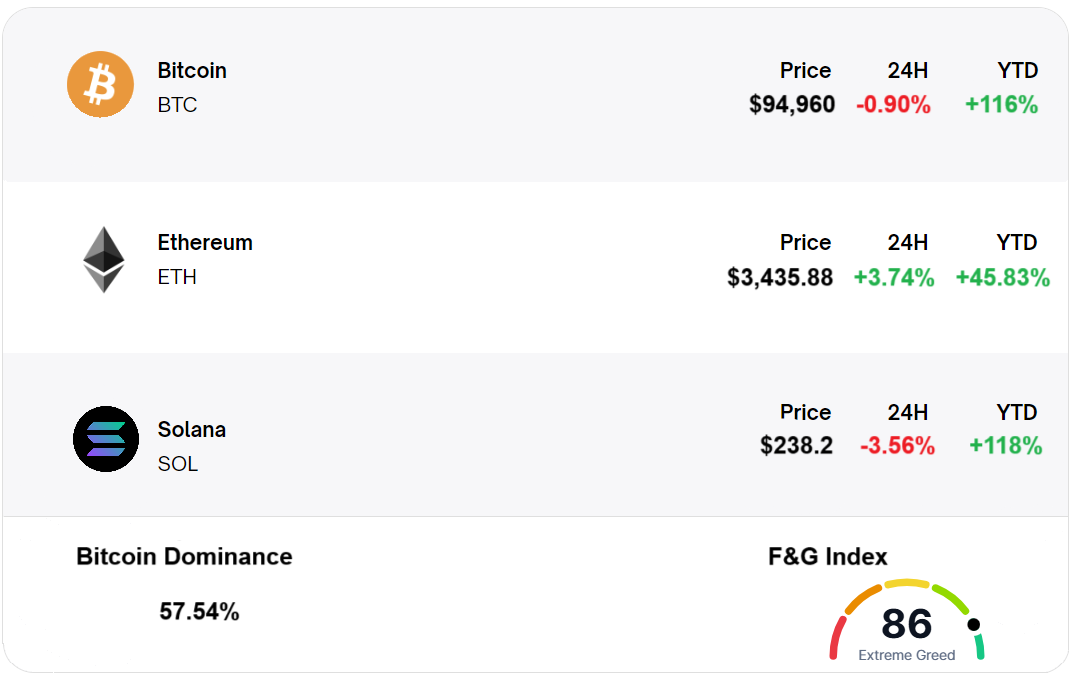The width and height of the screenshot is (1071, 677).
Task: Click the Solana logo icon
Action: [106, 439]
